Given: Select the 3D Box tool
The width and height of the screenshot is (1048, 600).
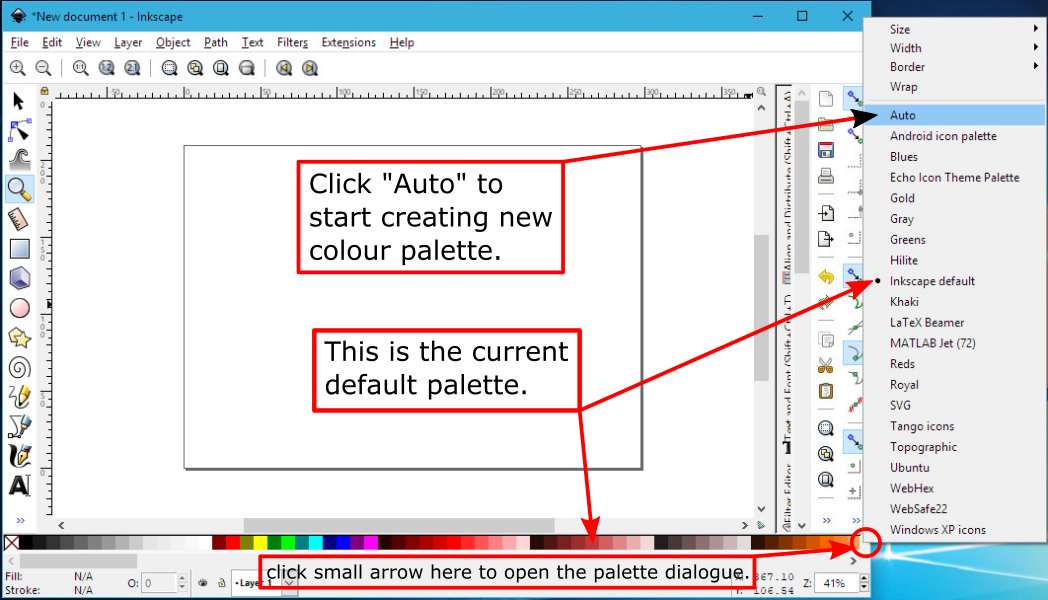Looking at the screenshot, I should click(x=19, y=278).
